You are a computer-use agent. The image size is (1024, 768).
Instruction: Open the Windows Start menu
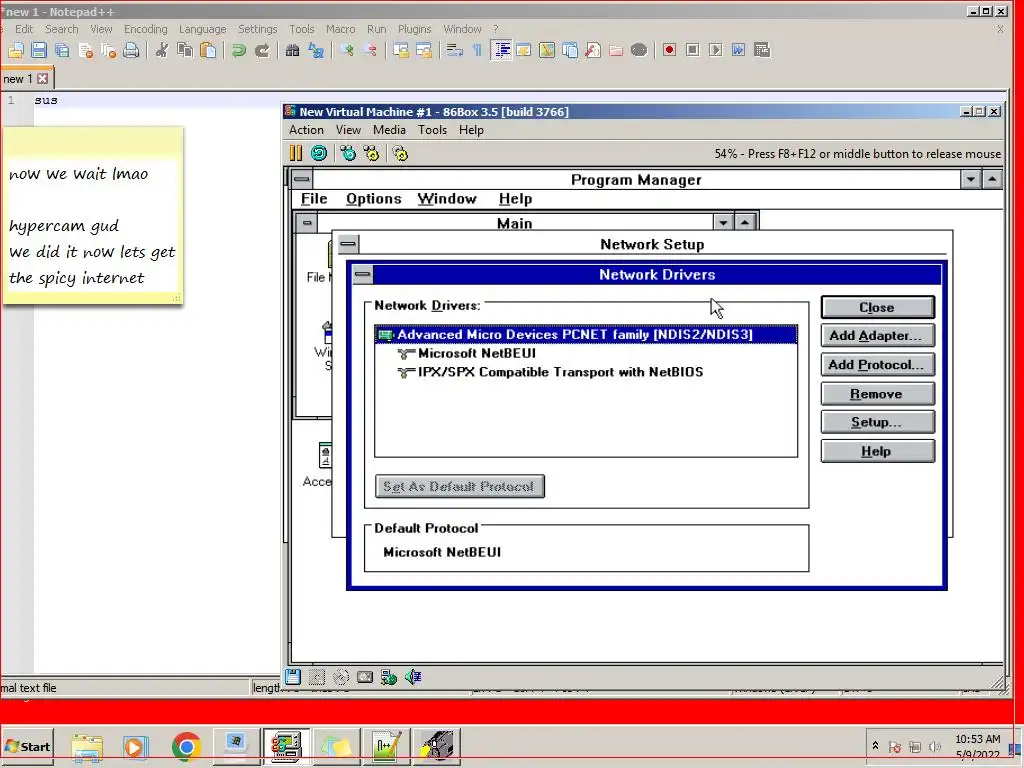pos(27,746)
